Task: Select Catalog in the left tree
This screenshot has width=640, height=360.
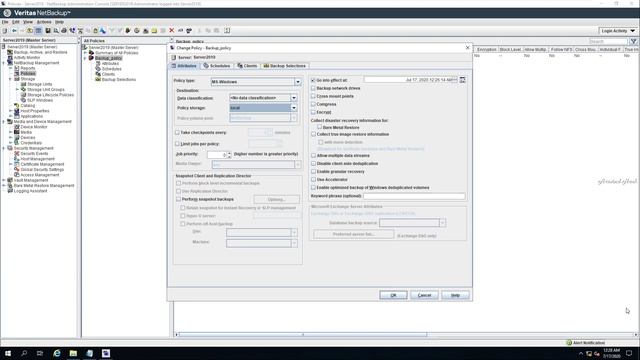Action: pyautogui.click(x=28, y=105)
